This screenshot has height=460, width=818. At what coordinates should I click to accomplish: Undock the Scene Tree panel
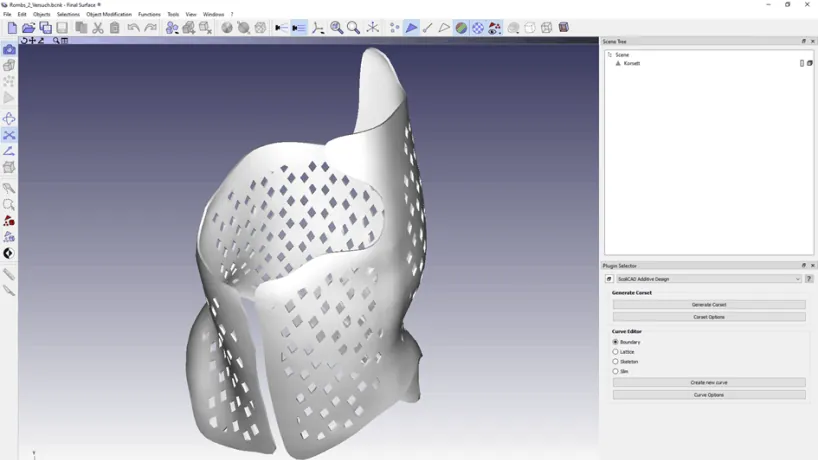point(804,41)
